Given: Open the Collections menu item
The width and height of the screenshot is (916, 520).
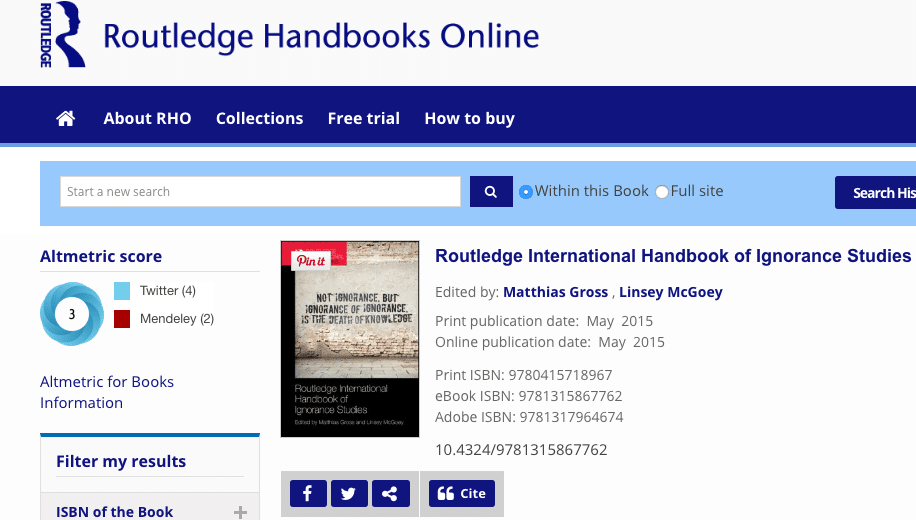Looking at the screenshot, I should click(x=259, y=119).
